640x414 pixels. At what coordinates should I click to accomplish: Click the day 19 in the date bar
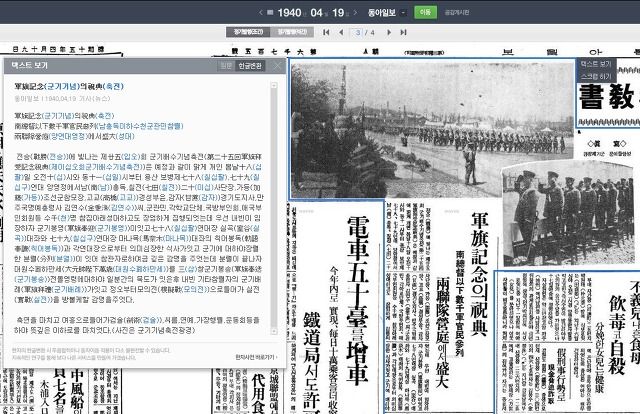click(338, 13)
